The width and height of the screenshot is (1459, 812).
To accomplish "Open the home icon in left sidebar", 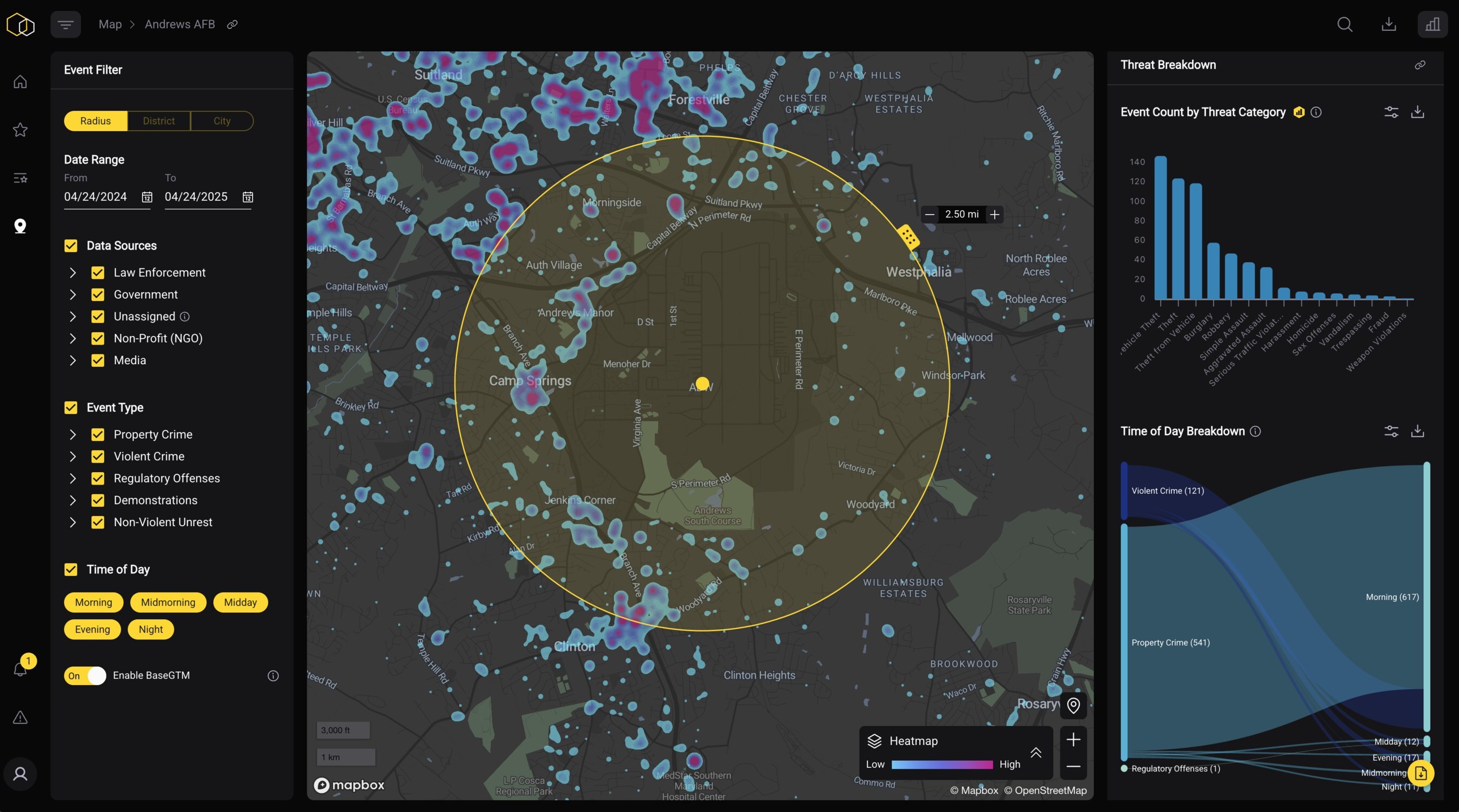I will (21, 82).
